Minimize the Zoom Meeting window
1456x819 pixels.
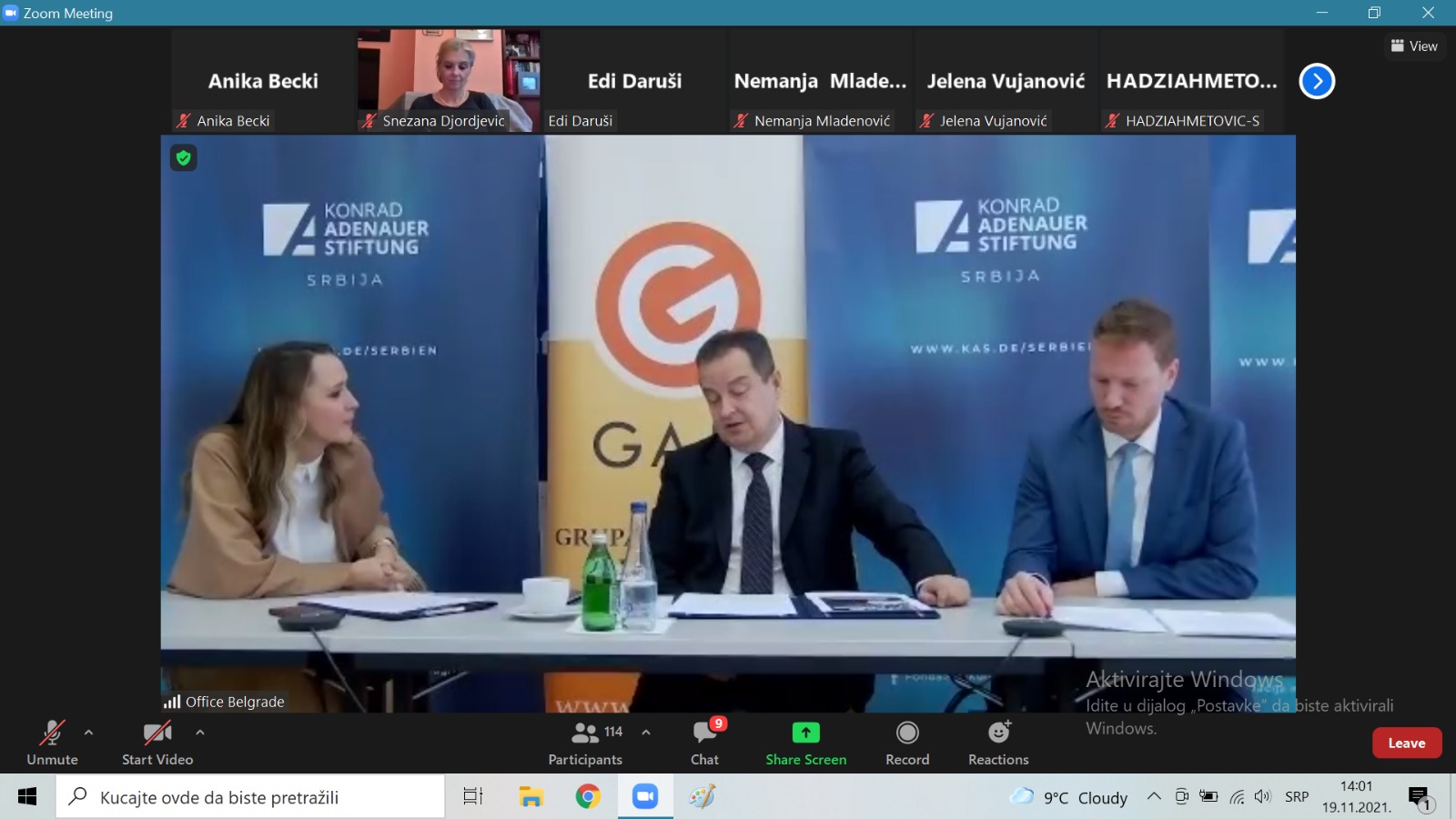coord(1321,13)
